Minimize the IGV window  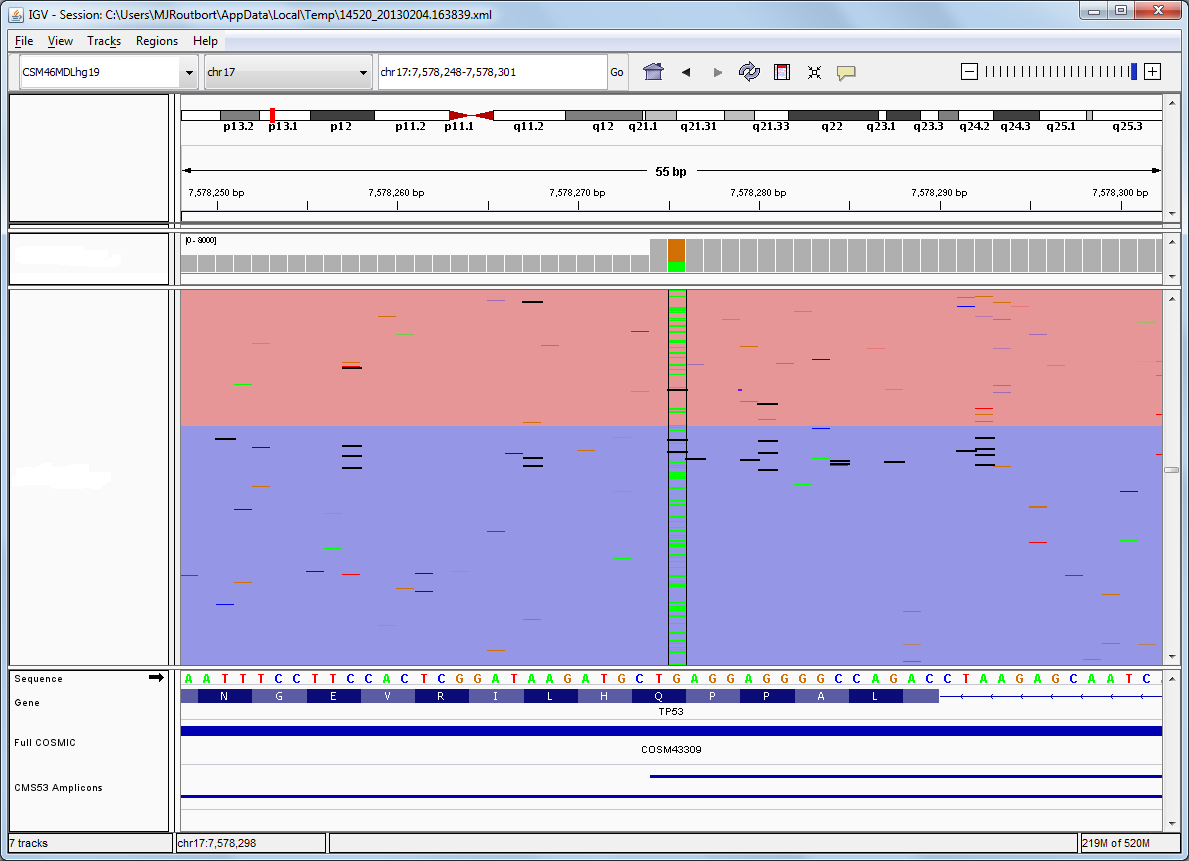point(1093,11)
